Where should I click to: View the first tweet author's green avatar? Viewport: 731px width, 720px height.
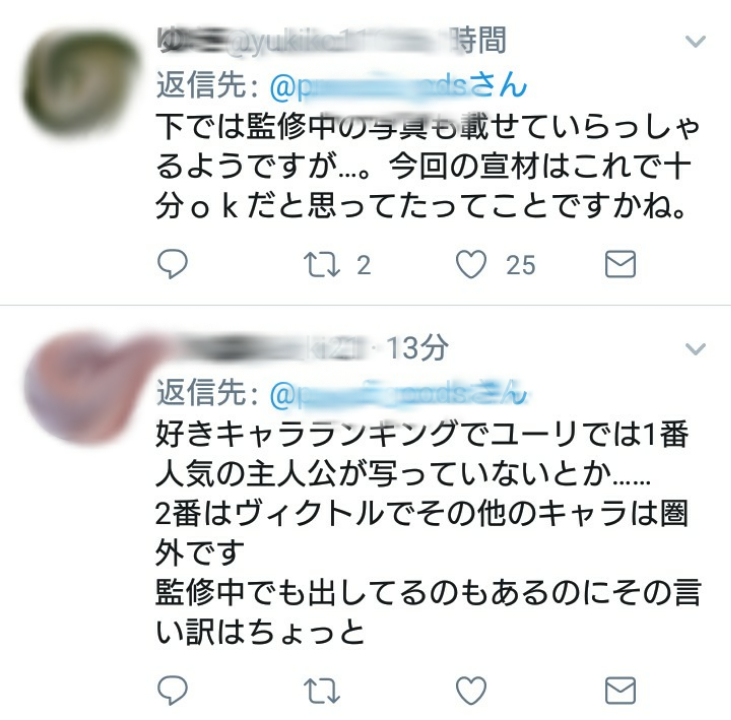point(81,84)
